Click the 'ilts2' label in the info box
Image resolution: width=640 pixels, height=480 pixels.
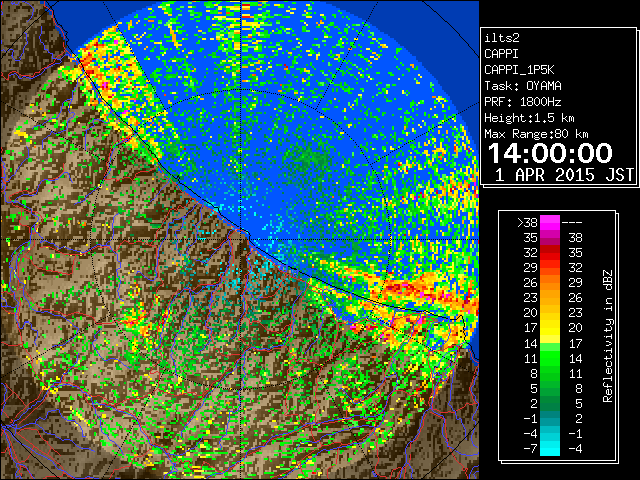click(502, 38)
